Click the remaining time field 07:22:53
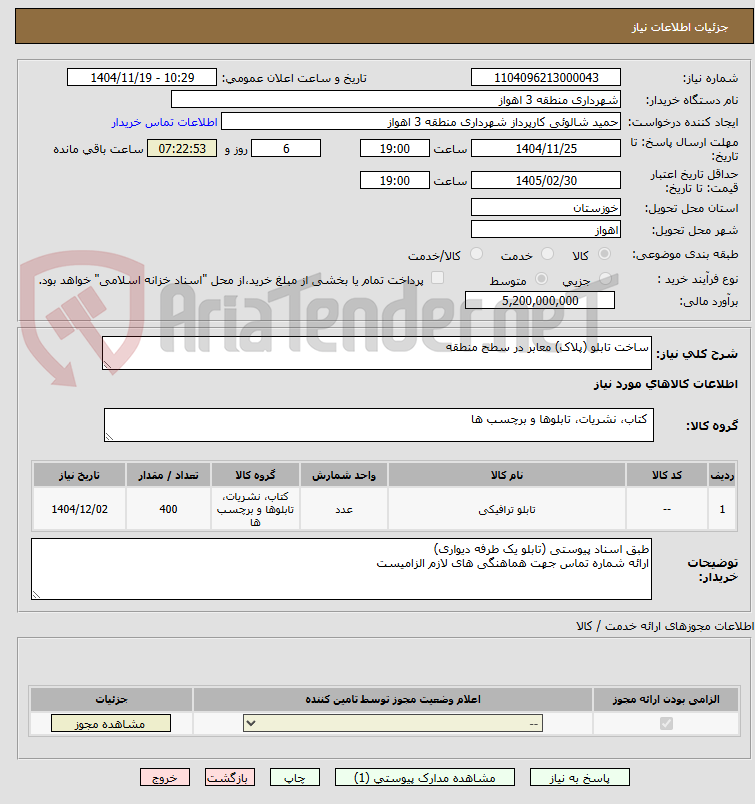Viewport: 755px width, 804px height. pyautogui.click(x=182, y=149)
